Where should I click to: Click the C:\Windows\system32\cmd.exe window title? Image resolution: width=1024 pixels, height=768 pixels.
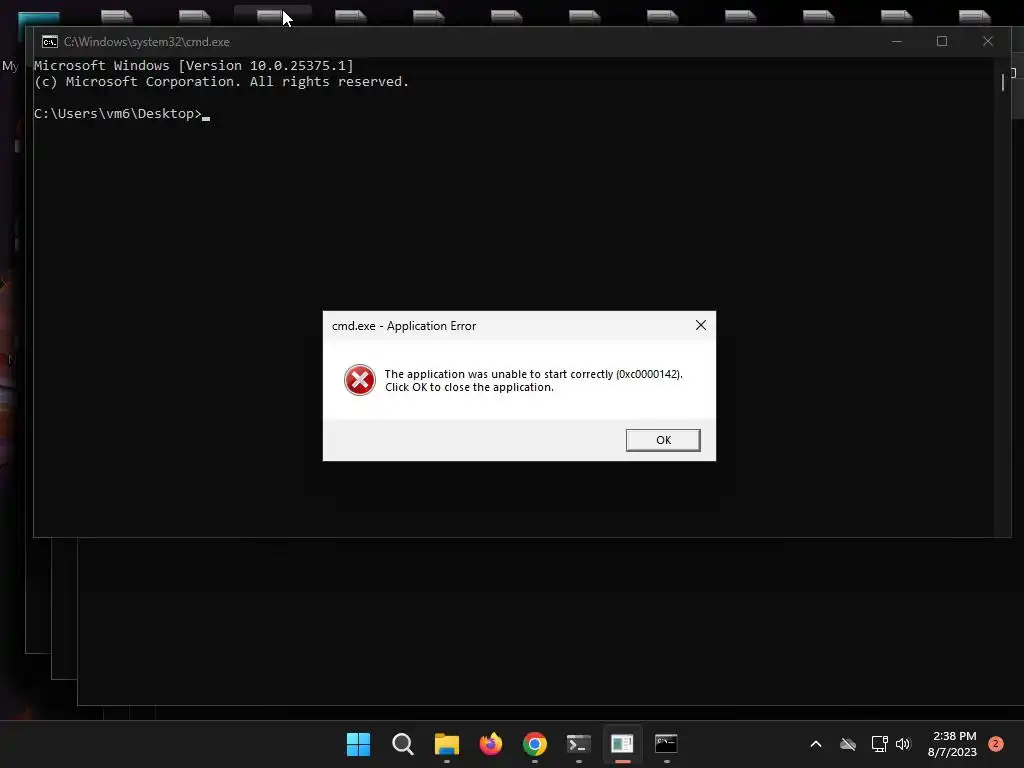[x=147, y=42]
